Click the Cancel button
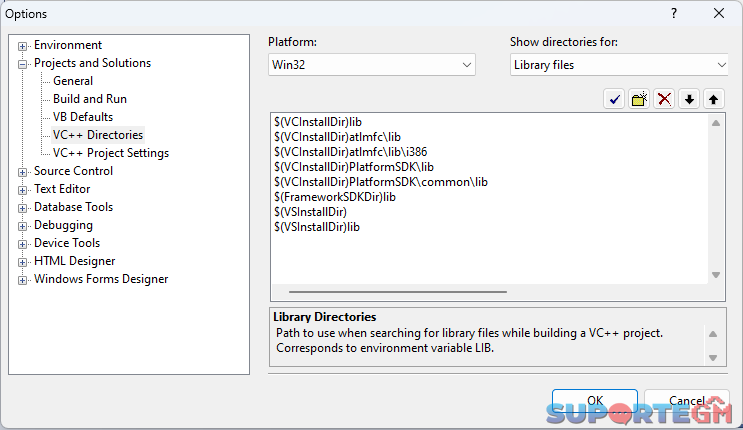This screenshot has height=430, width=743. (686, 401)
